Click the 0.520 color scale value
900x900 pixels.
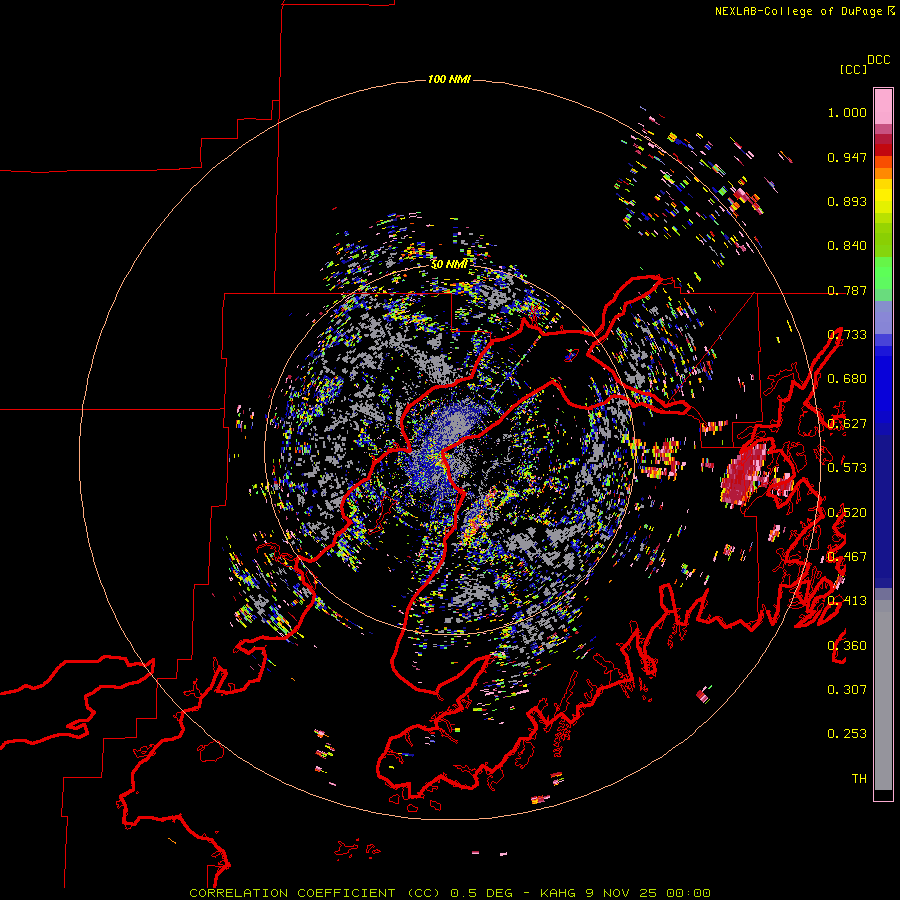click(x=847, y=513)
